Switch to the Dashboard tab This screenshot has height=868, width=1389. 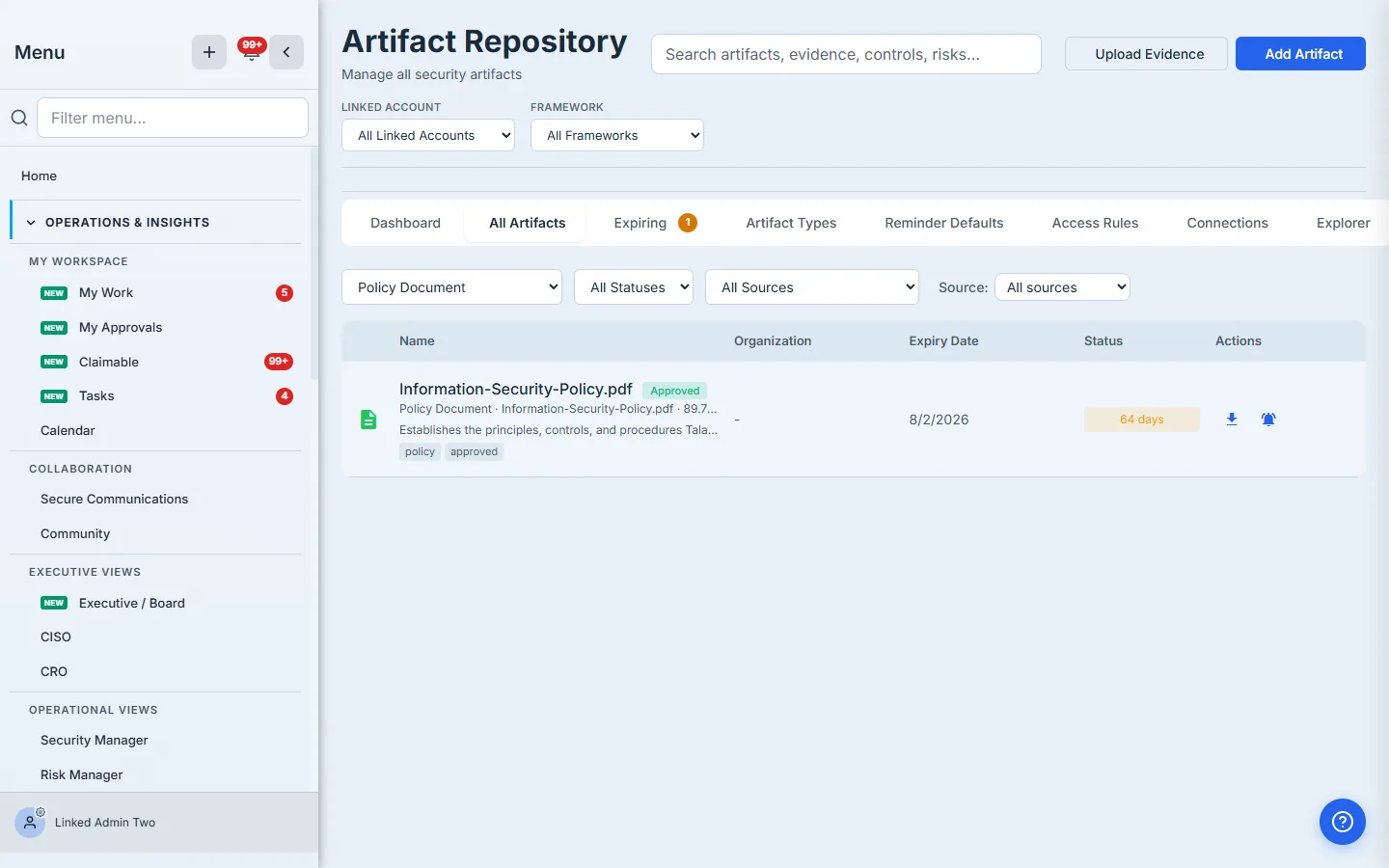(405, 223)
